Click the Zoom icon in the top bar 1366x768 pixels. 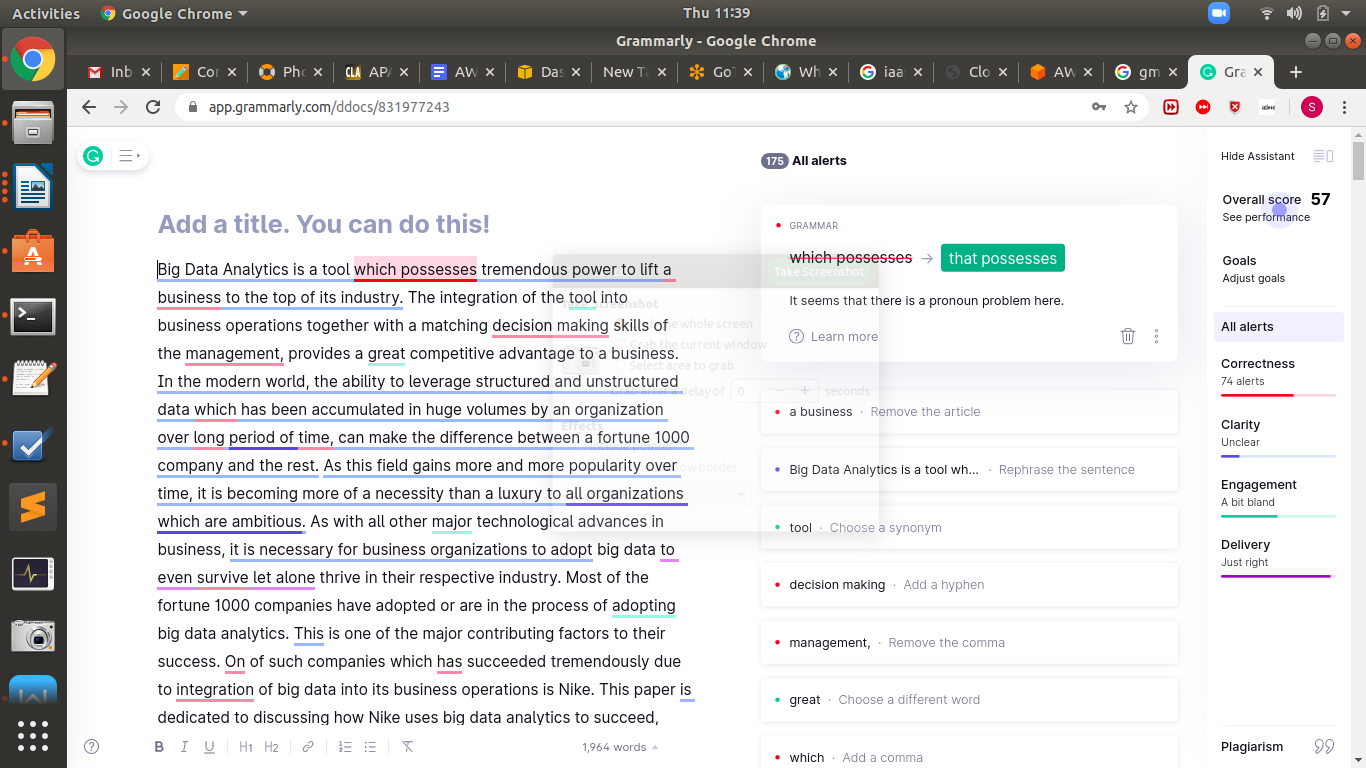(x=1219, y=13)
